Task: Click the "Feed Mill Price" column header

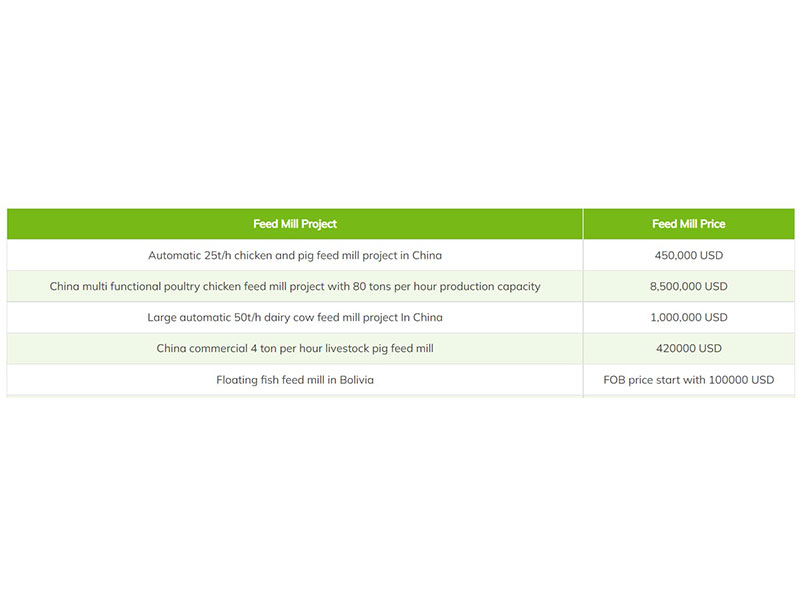Action: [688, 224]
